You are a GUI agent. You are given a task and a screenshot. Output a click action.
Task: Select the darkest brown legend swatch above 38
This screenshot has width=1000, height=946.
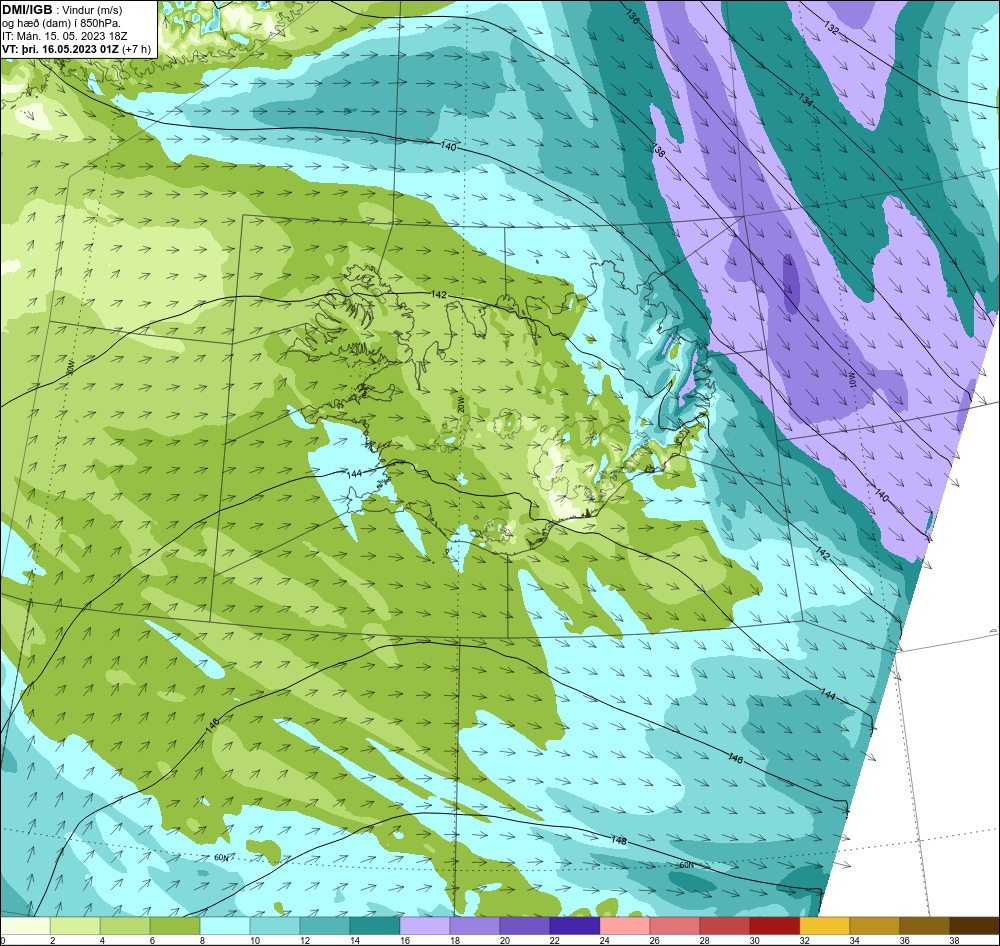[974, 926]
